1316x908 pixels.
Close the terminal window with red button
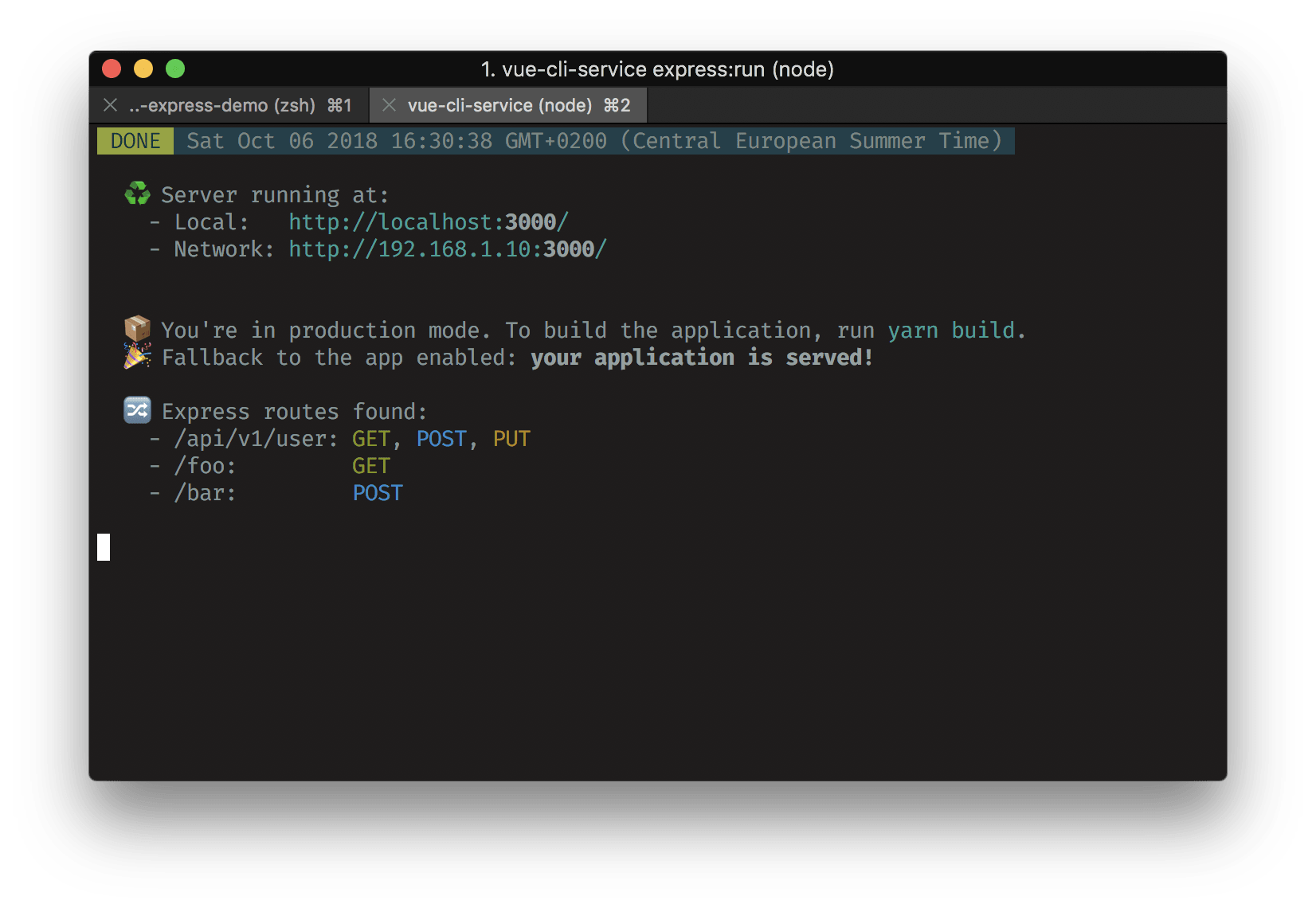click(x=112, y=69)
